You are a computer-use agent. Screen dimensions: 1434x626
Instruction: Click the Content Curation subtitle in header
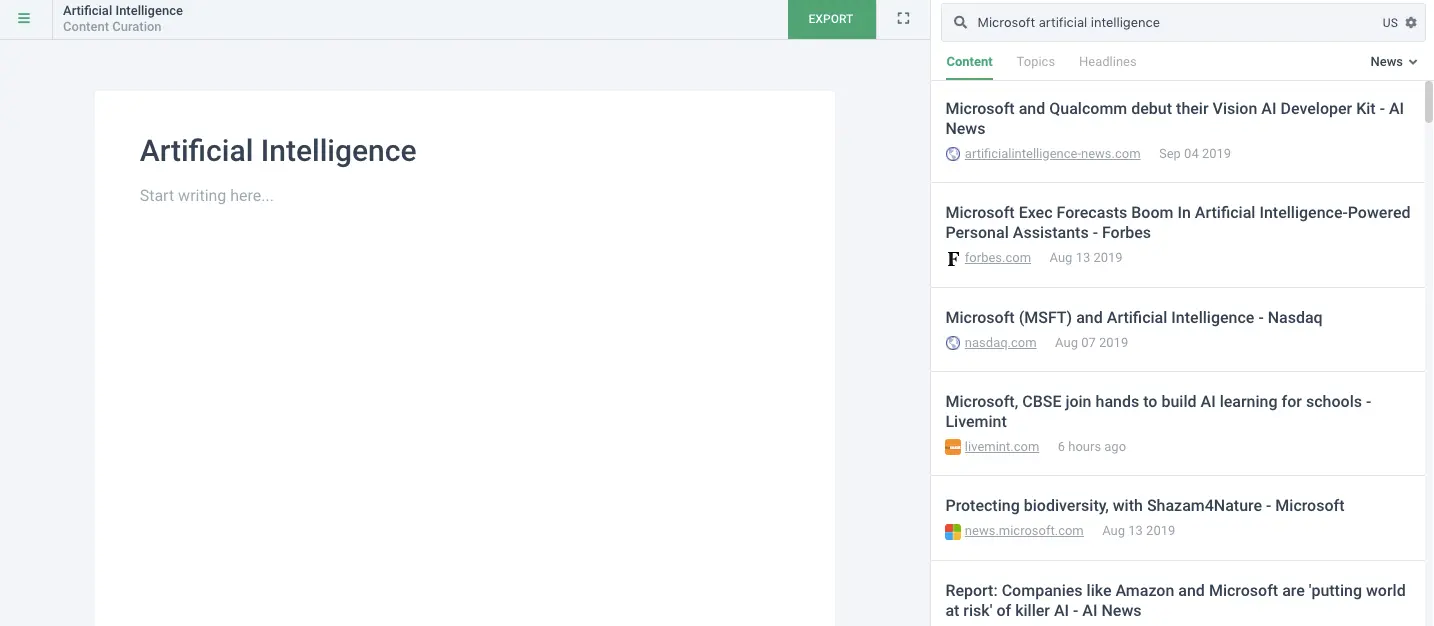[x=112, y=27]
